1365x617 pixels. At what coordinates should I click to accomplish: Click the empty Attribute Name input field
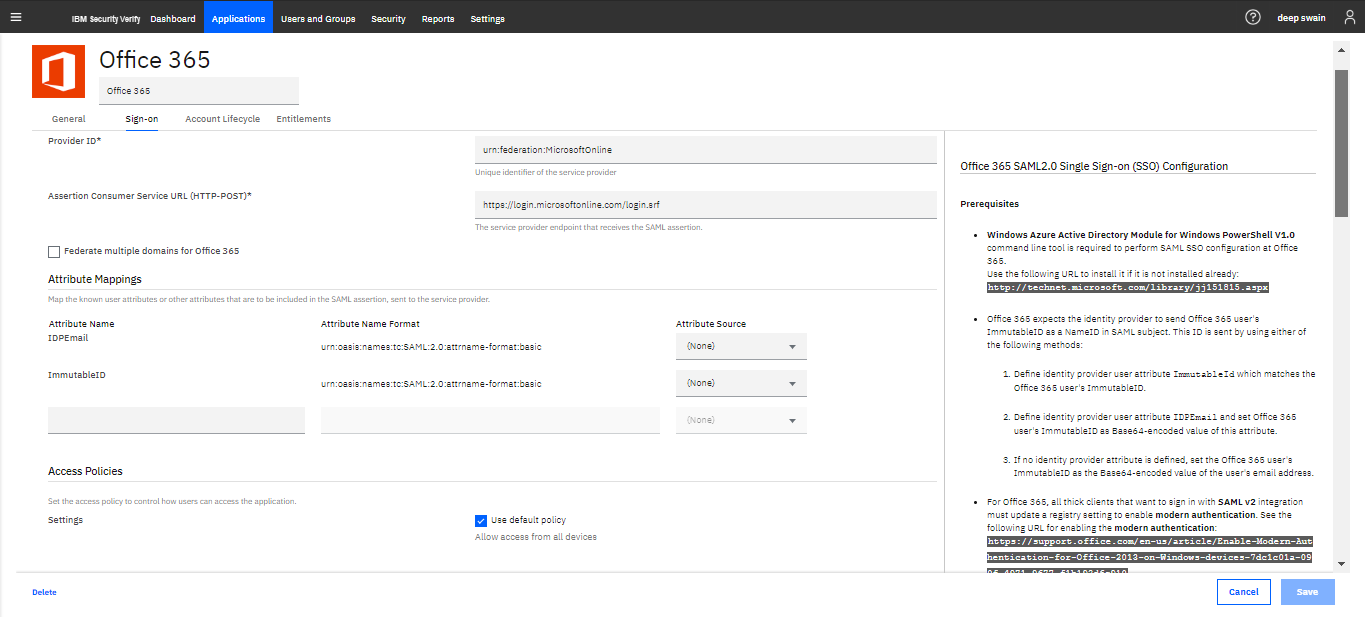click(x=176, y=420)
